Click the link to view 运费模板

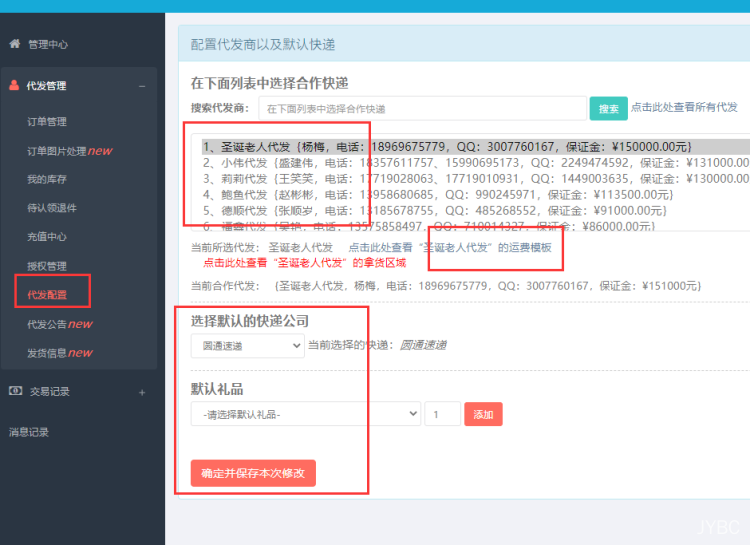point(449,247)
